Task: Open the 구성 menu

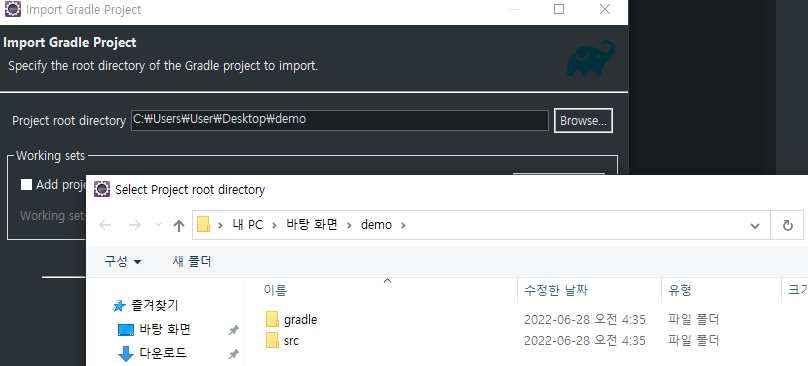Action: pyautogui.click(x=123, y=261)
